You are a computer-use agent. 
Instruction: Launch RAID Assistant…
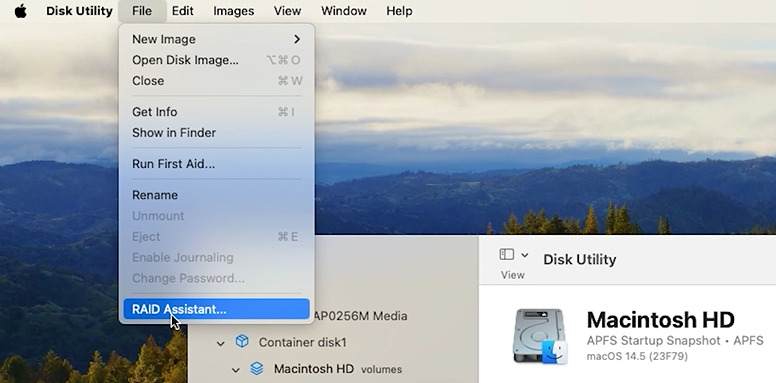(216, 309)
